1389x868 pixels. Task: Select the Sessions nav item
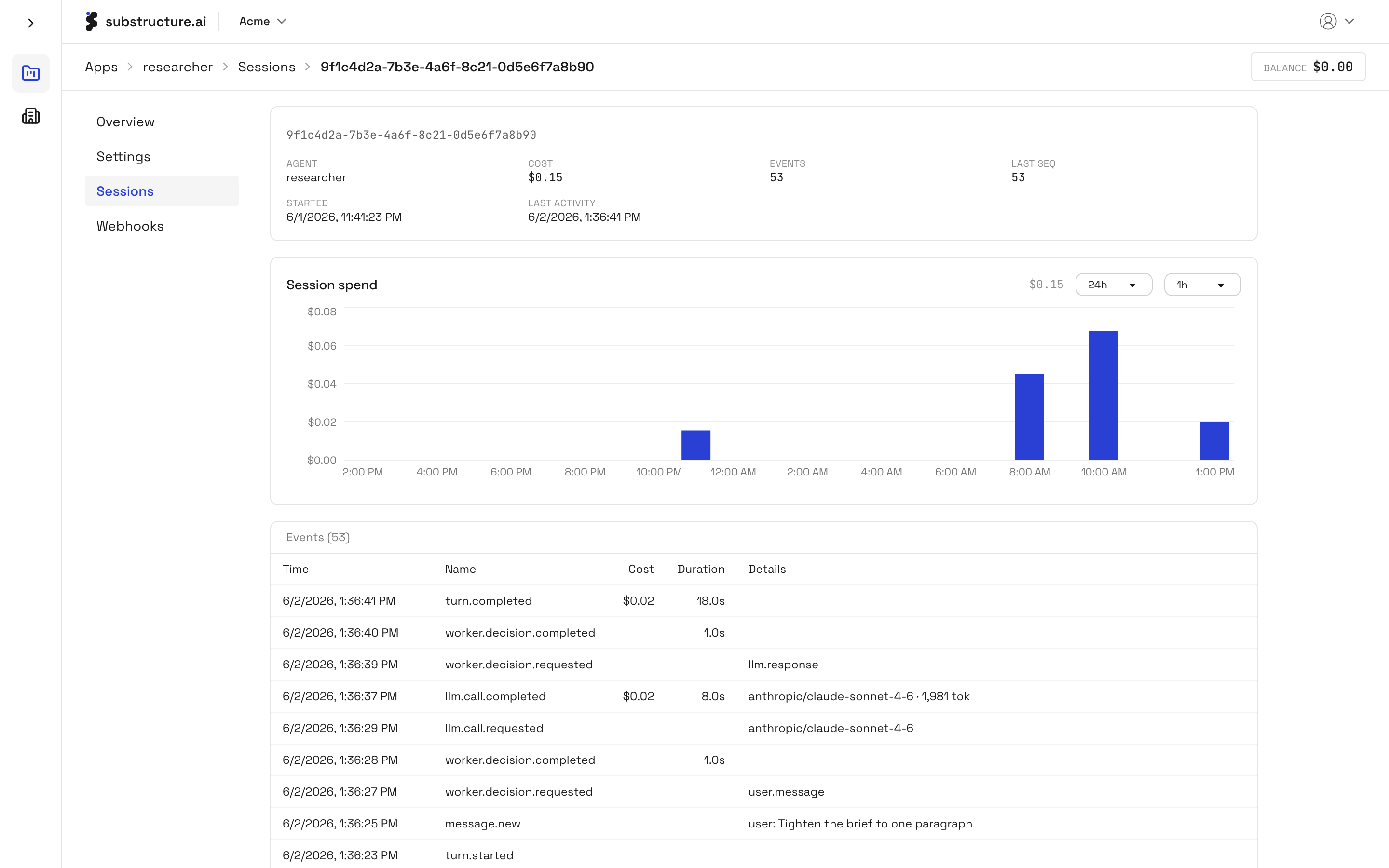tap(162, 191)
